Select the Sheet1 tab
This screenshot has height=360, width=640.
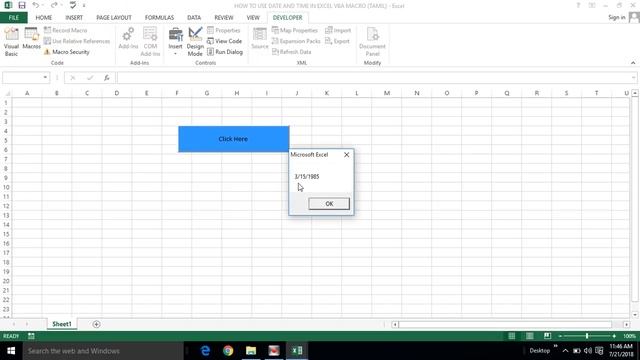[62, 324]
